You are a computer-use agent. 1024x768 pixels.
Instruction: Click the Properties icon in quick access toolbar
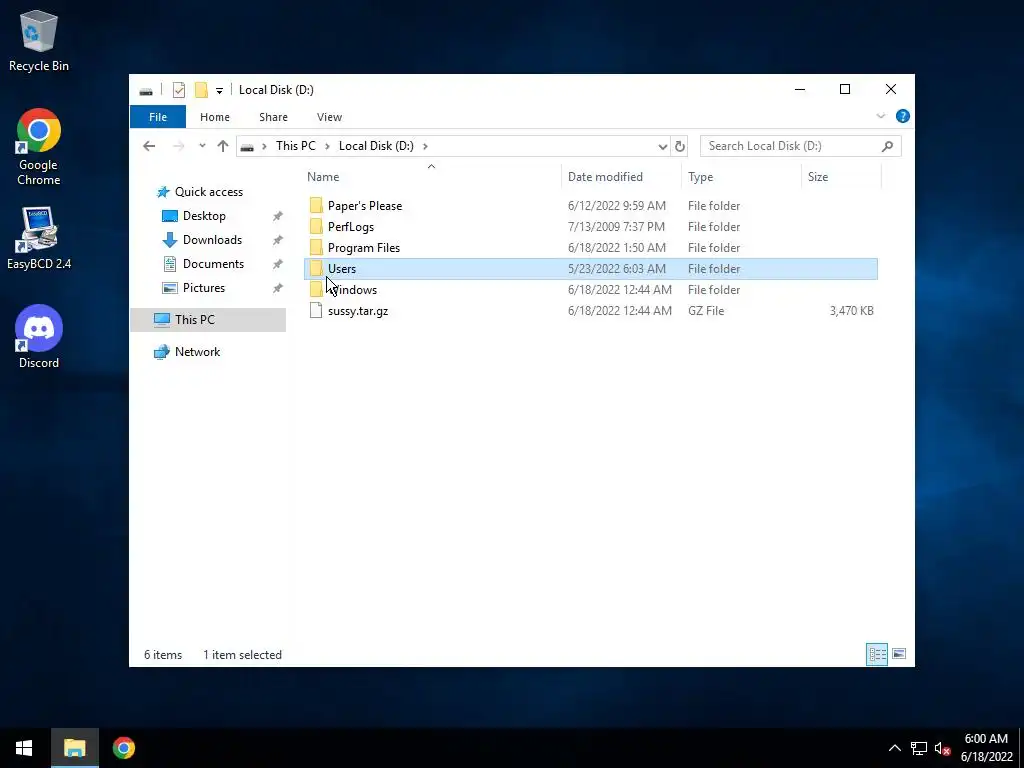(178, 90)
